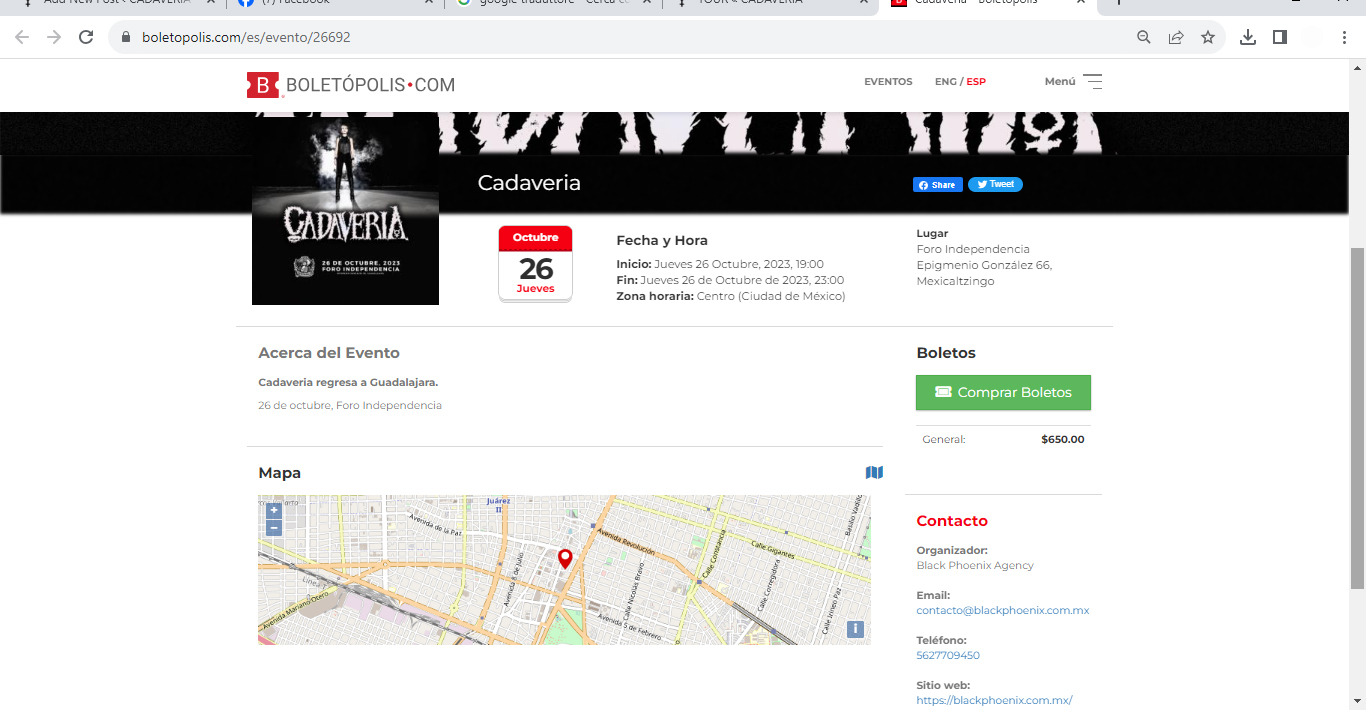Click the 'Menú' text label
1366x710 pixels.
pyautogui.click(x=1060, y=82)
